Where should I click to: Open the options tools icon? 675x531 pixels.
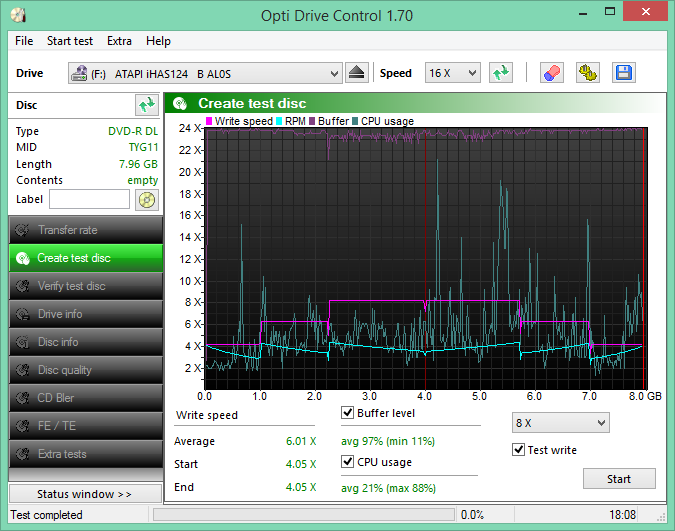tap(588, 73)
